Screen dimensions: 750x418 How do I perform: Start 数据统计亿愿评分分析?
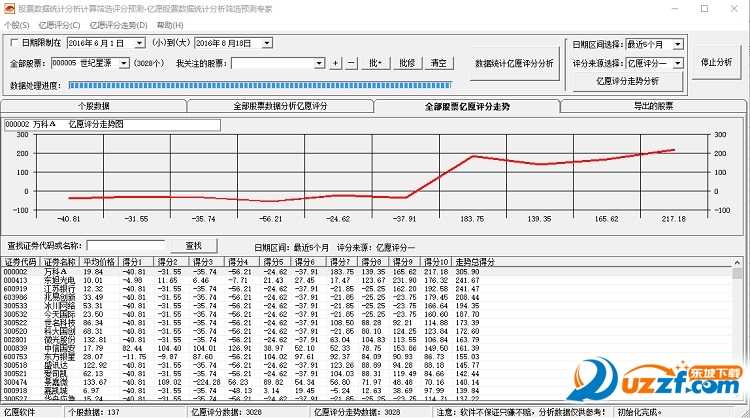pyautogui.click(x=514, y=63)
